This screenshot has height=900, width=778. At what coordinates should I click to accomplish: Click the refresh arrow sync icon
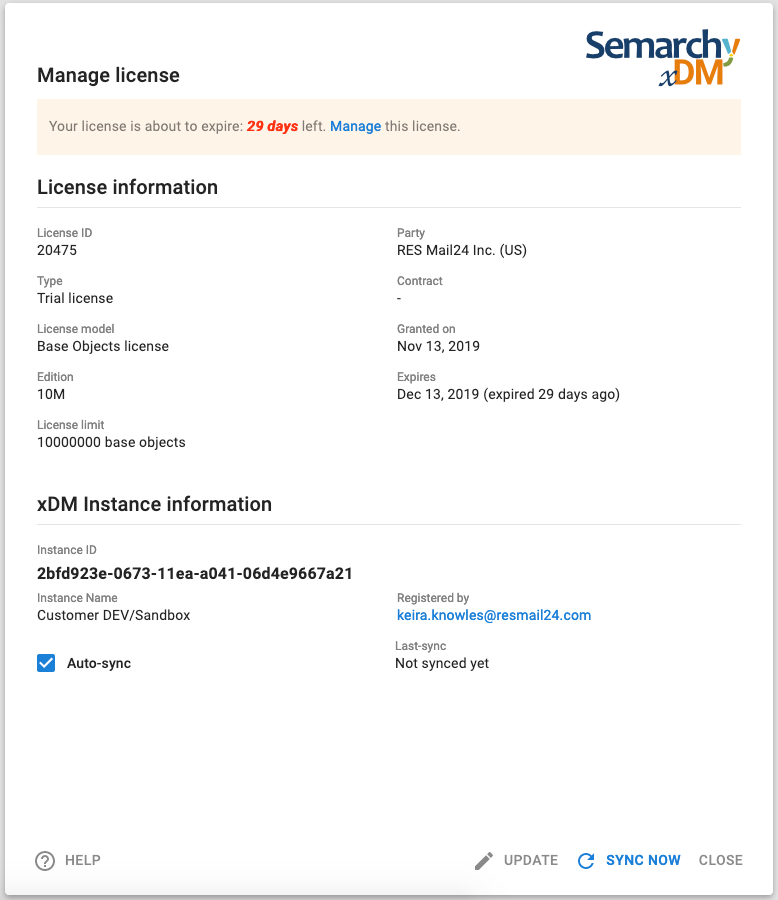point(586,860)
